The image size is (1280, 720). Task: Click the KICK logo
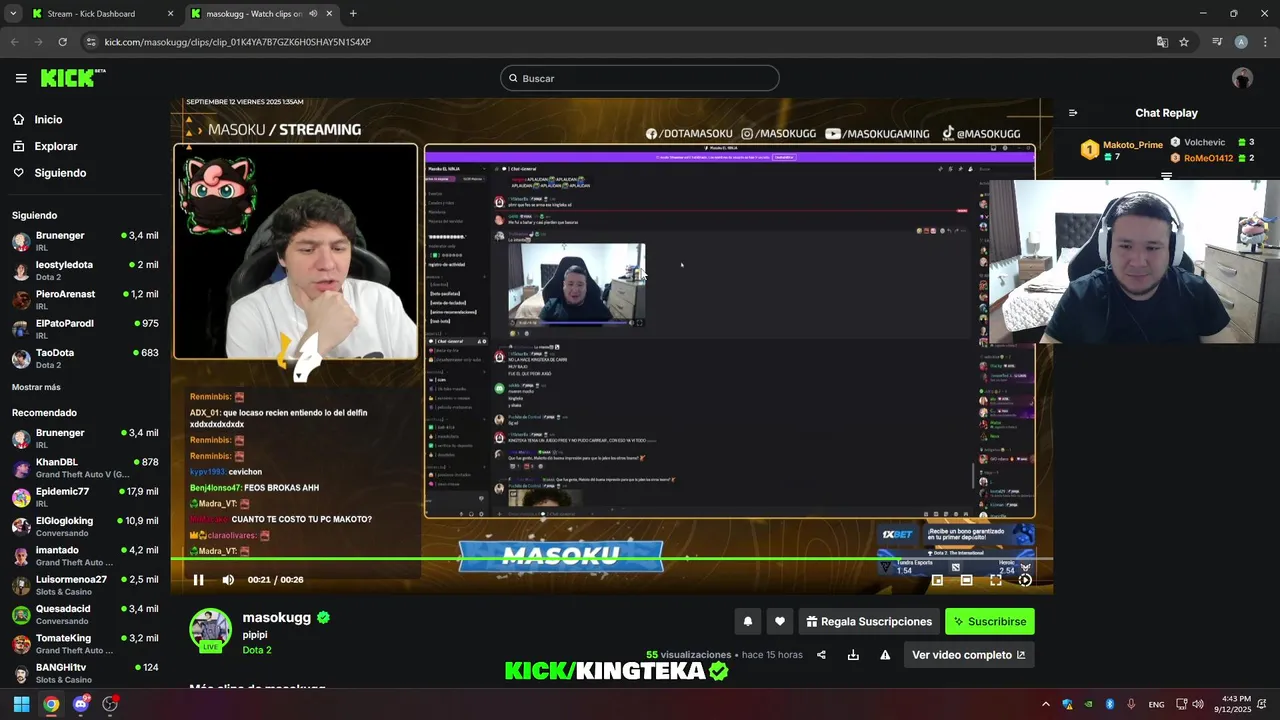pos(72,78)
